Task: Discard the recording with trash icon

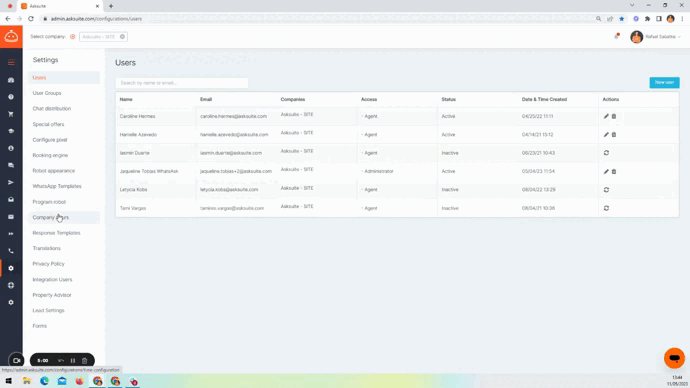Action: pos(84,361)
